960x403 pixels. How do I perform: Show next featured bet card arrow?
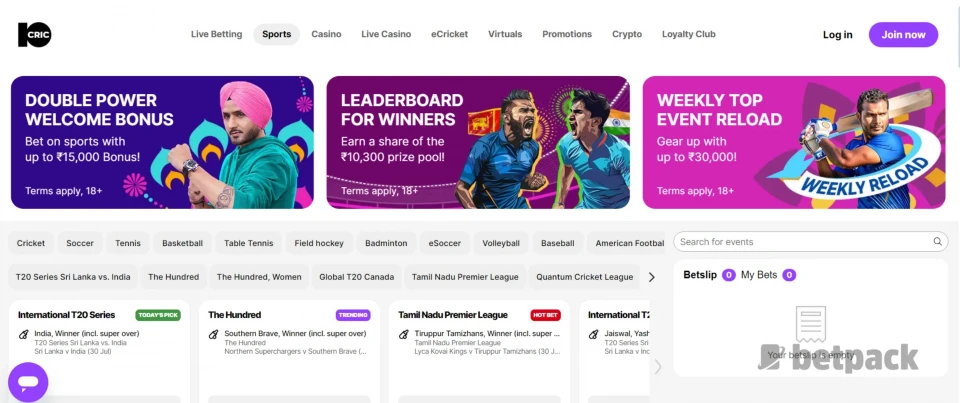(x=658, y=366)
